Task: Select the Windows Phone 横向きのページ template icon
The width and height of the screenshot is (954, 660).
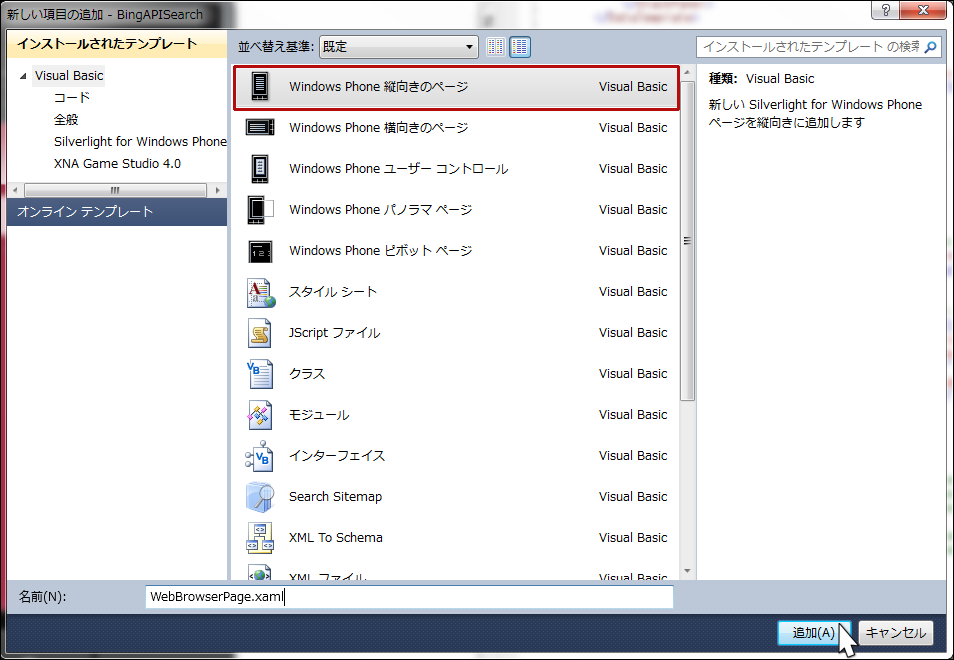Action: click(260, 127)
